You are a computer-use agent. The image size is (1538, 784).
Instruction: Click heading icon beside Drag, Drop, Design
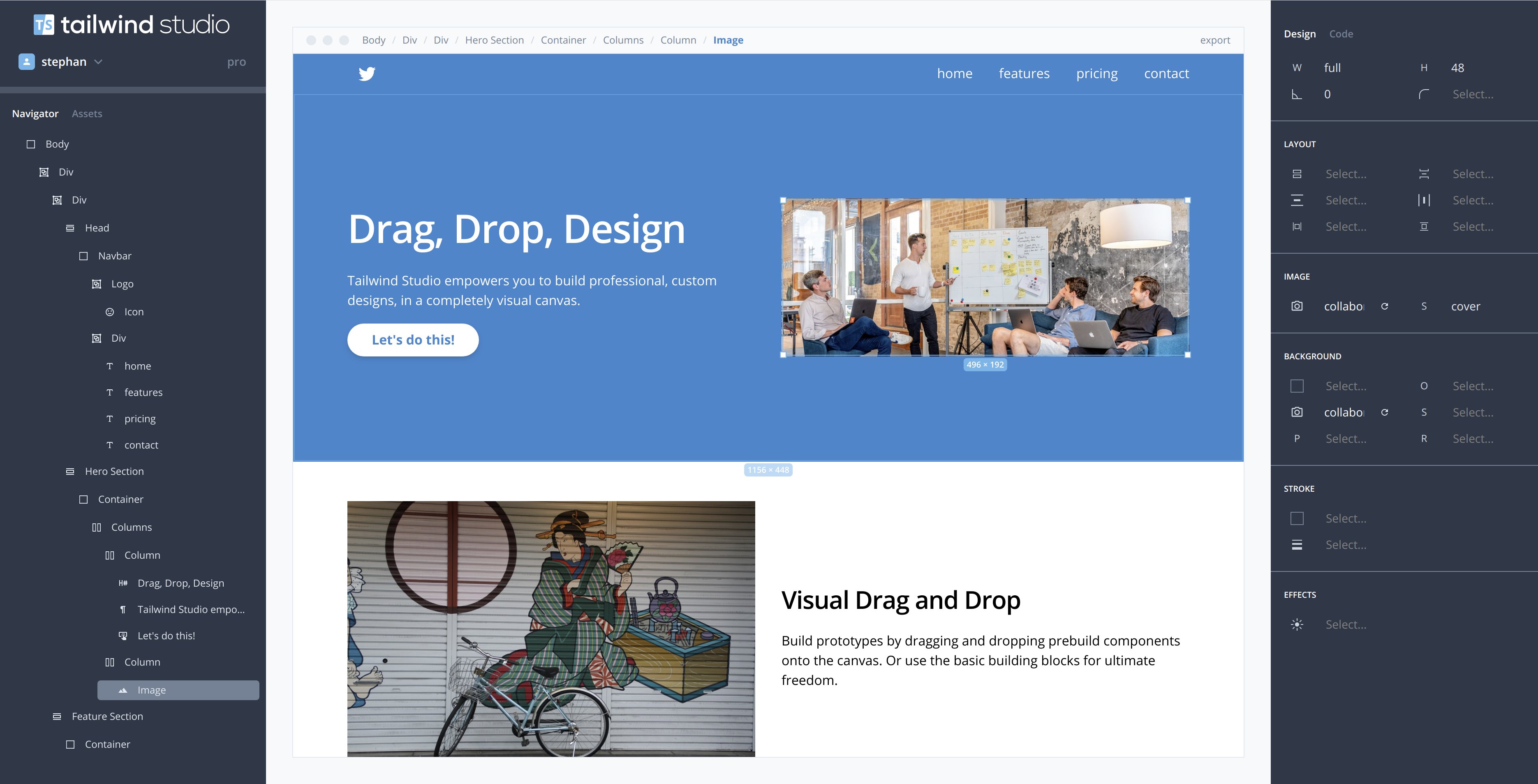coord(123,583)
